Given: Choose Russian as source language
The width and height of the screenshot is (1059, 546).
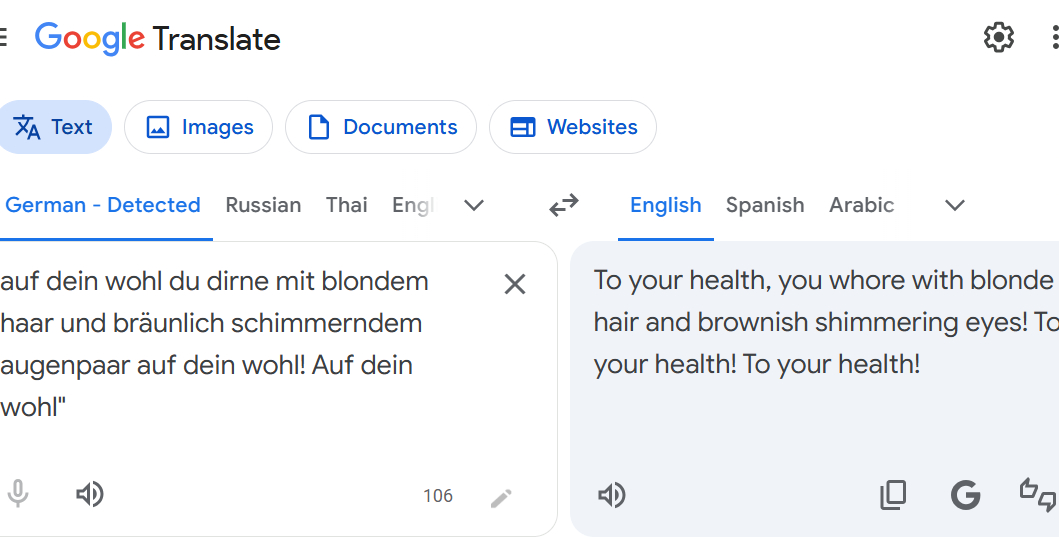Looking at the screenshot, I should (x=263, y=205).
